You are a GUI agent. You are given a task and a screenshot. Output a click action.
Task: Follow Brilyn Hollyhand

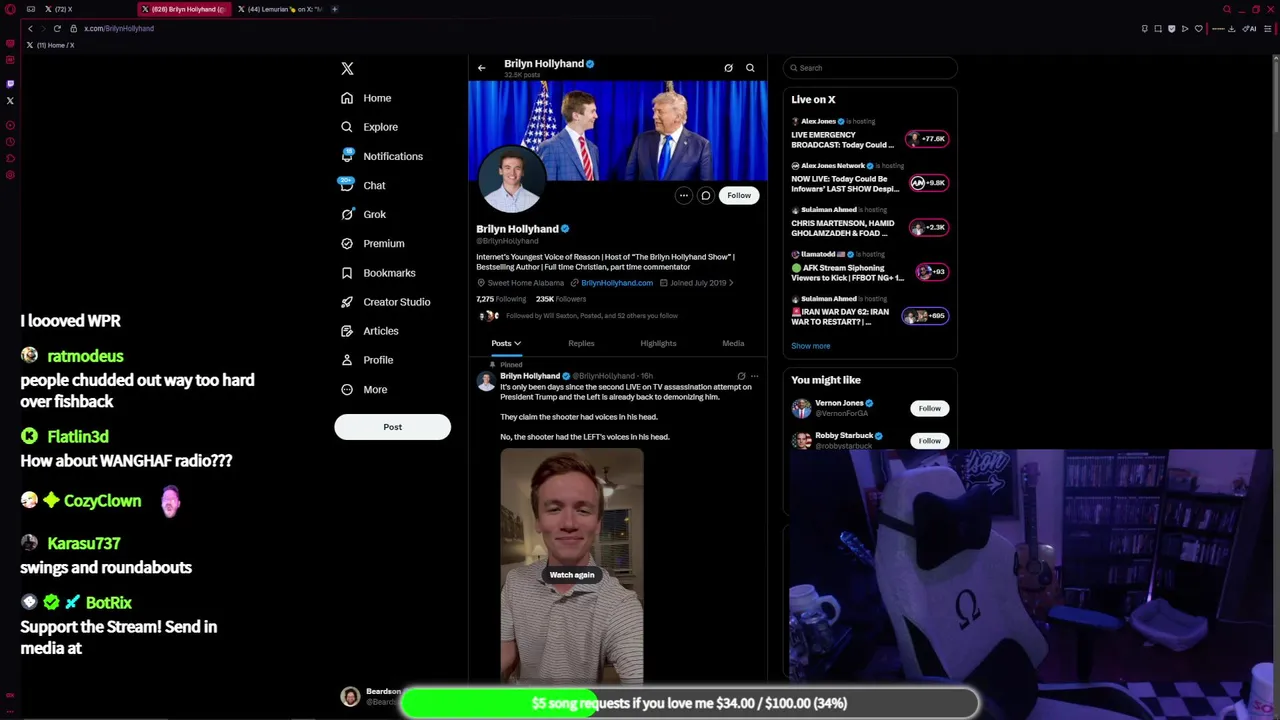pyautogui.click(x=739, y=195)
